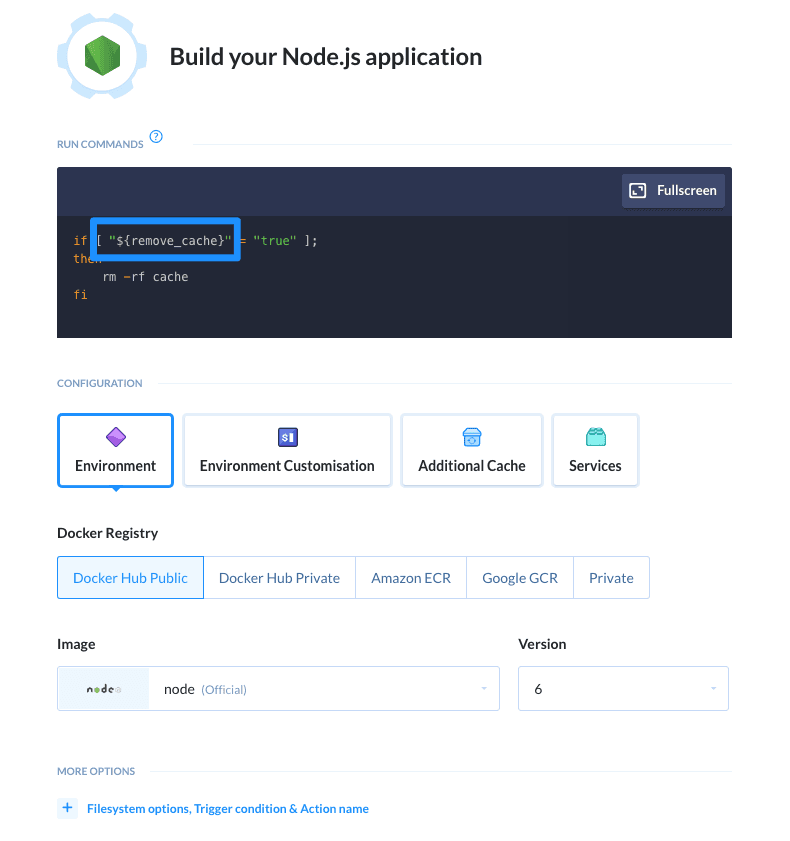Click the Run Commands help question mark

tap(156, 137)
